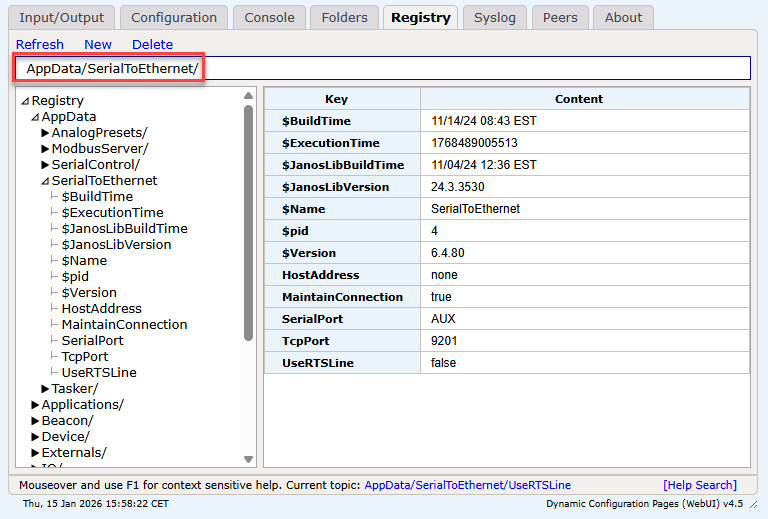768x519 pixels.
Task: Click New to create a registry key
Action: click(x=98, y=44)
